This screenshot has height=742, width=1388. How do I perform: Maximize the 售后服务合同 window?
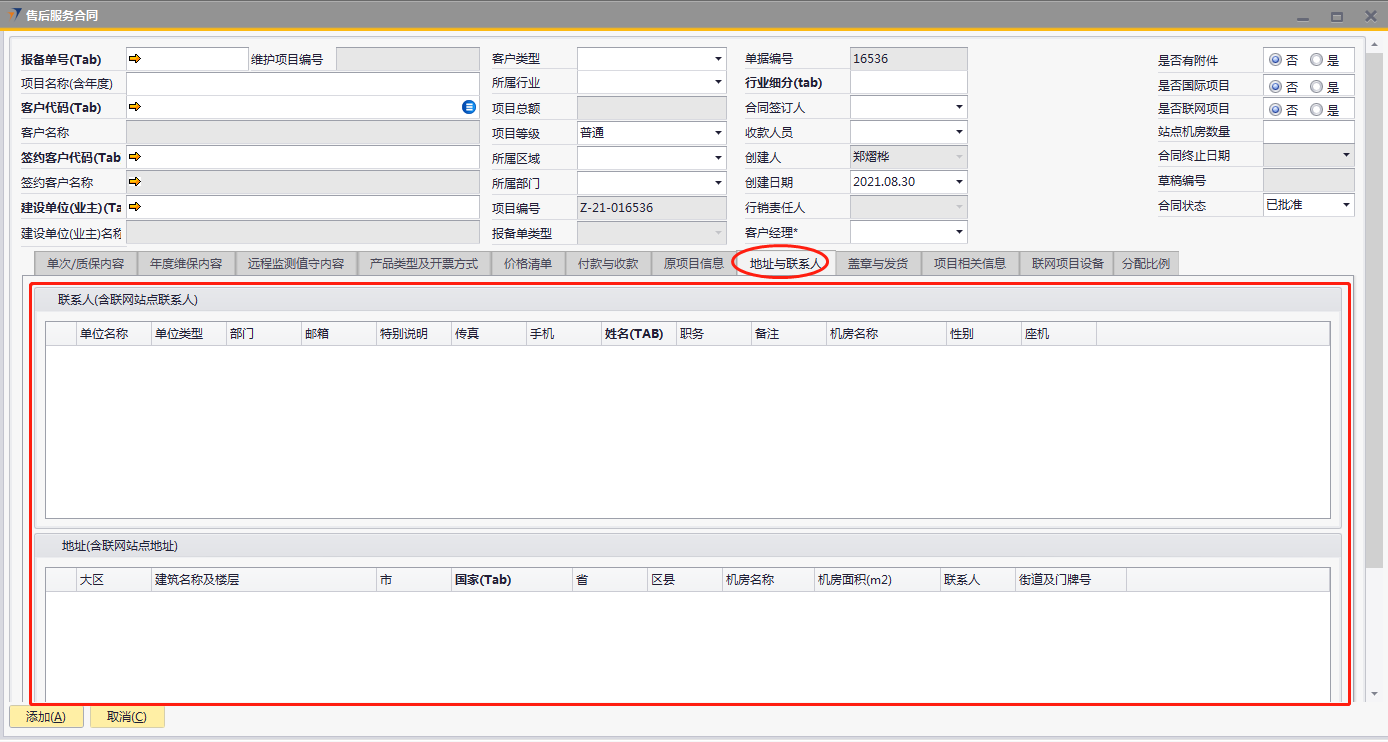(1336, 16)
